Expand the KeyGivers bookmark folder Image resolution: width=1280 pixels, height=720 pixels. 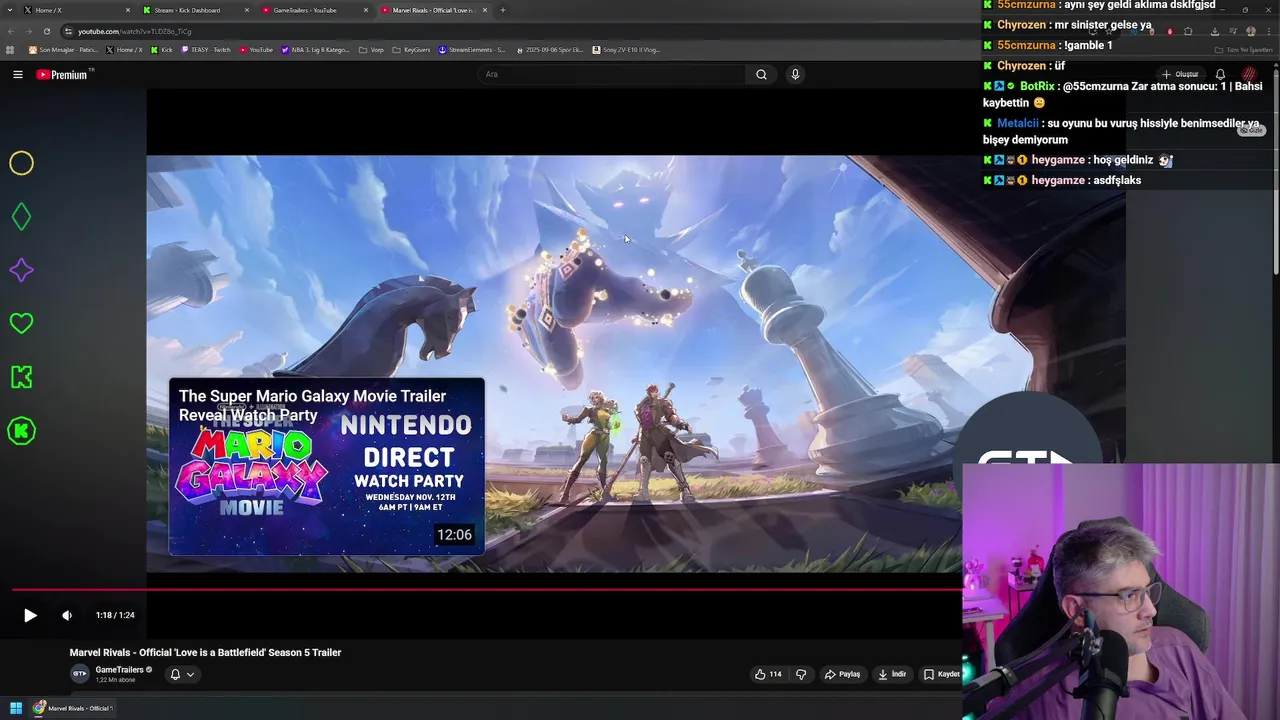pyautogui.click(x=411, y=49)
